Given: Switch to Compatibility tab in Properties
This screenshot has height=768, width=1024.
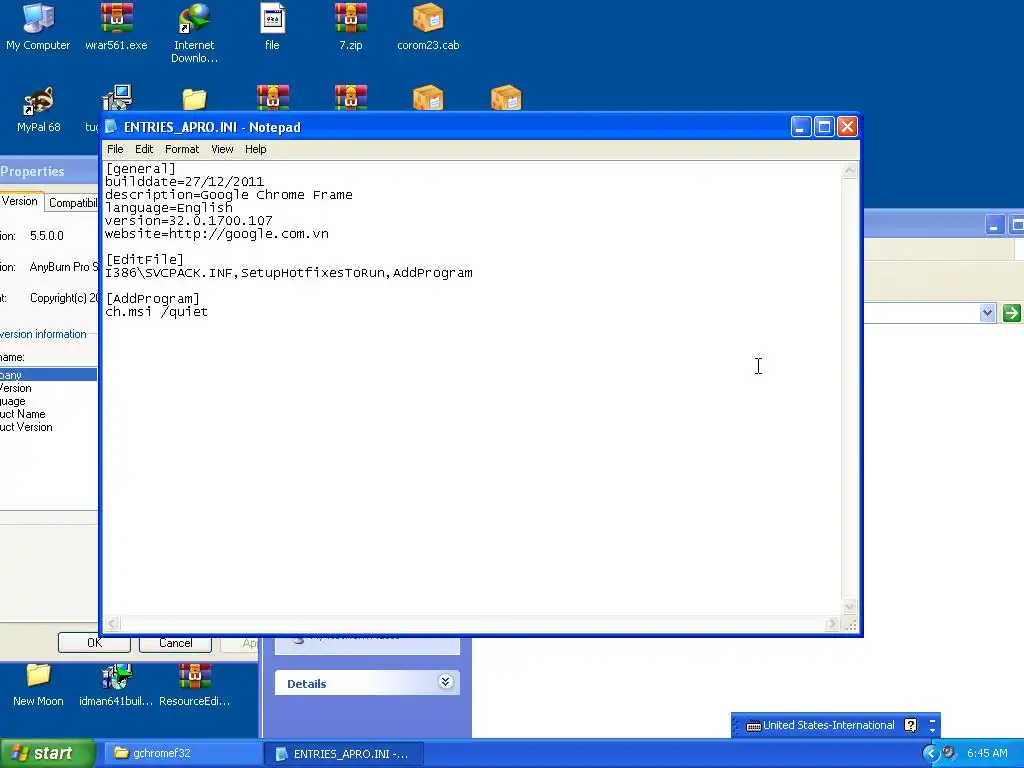Looking at the screenshot, I should [72, 203].
